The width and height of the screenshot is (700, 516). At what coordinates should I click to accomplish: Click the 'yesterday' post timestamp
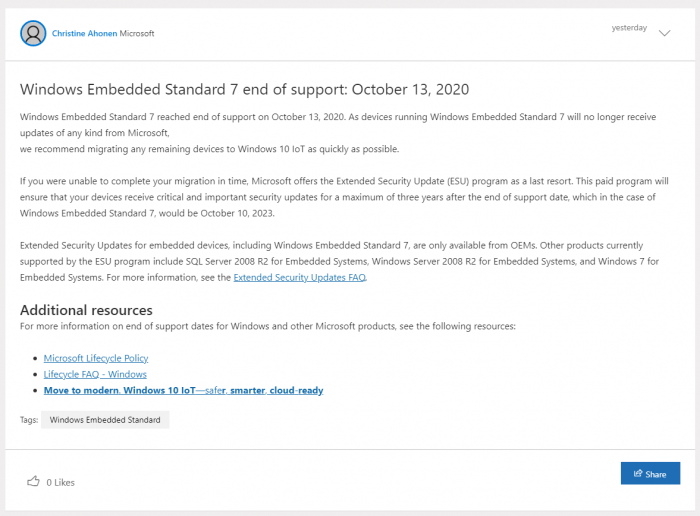point(629,28)
